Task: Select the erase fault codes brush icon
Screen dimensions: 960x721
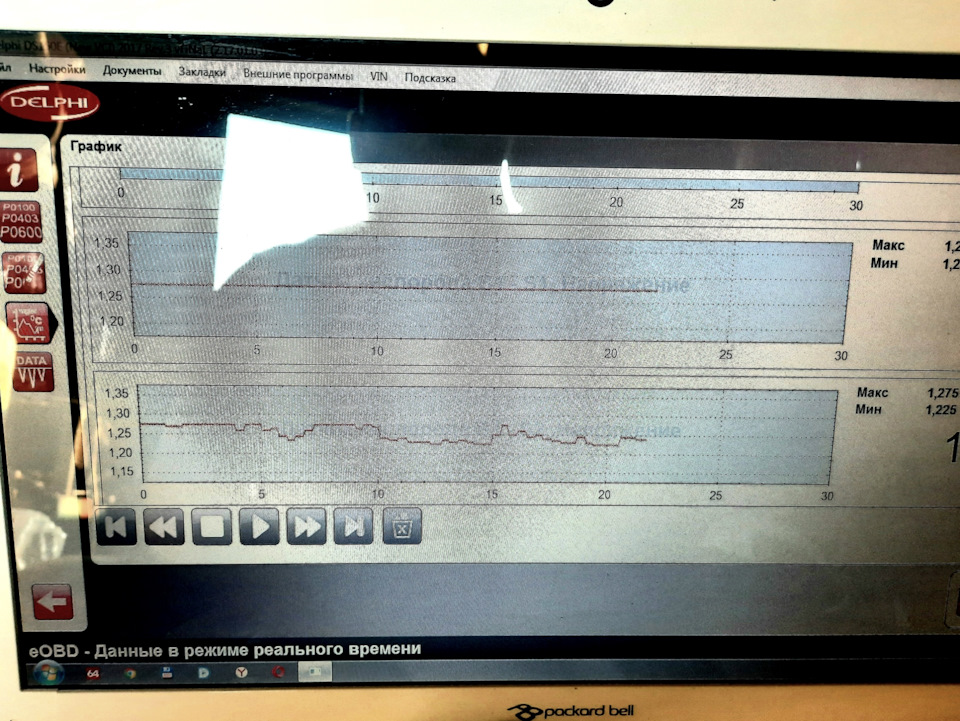Action: pos(23,272)
